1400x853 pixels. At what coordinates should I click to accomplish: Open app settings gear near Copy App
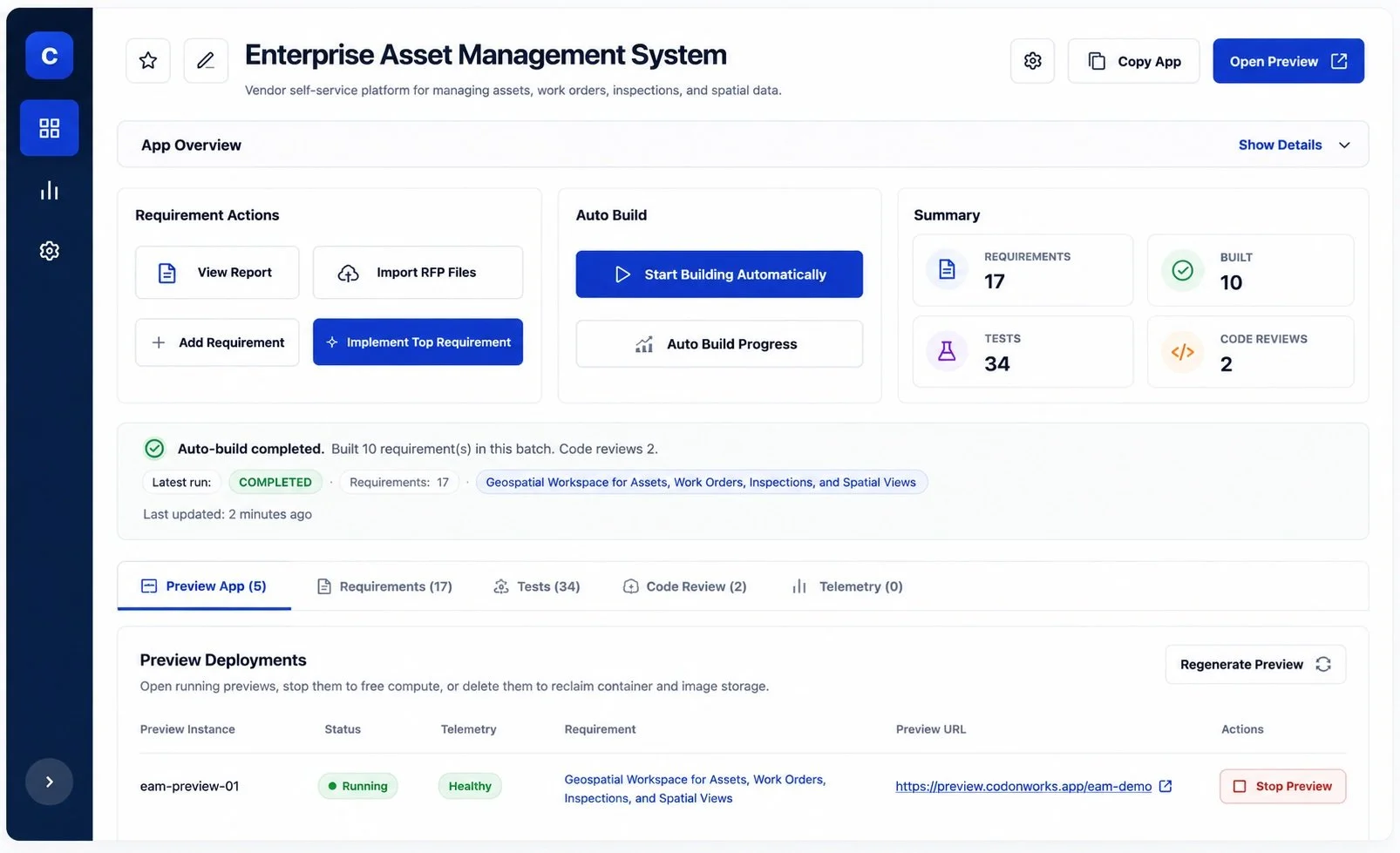[x=1032, y=61]
